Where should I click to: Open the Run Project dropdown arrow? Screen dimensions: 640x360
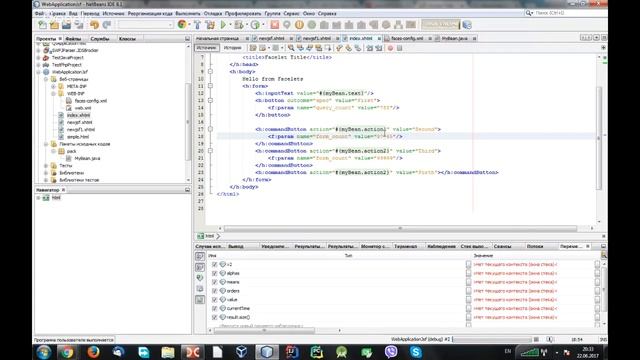[230, 25]
